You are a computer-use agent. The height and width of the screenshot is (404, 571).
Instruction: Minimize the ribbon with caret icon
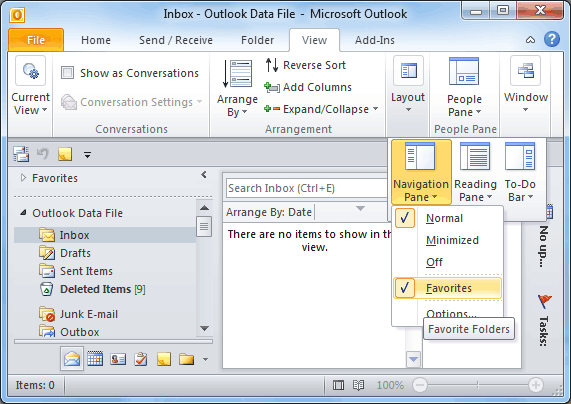(x=530, y=40)
